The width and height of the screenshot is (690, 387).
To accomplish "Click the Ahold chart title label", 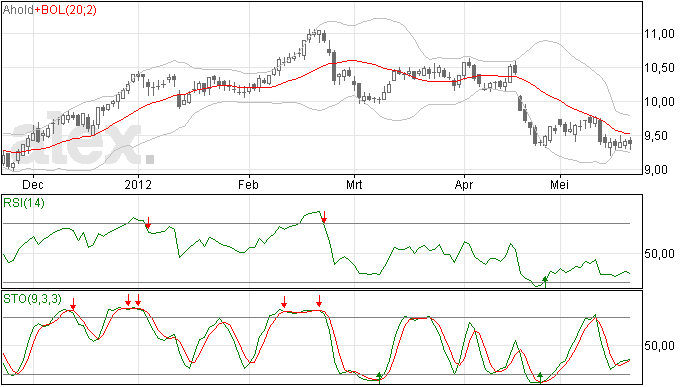I will 18,10.
